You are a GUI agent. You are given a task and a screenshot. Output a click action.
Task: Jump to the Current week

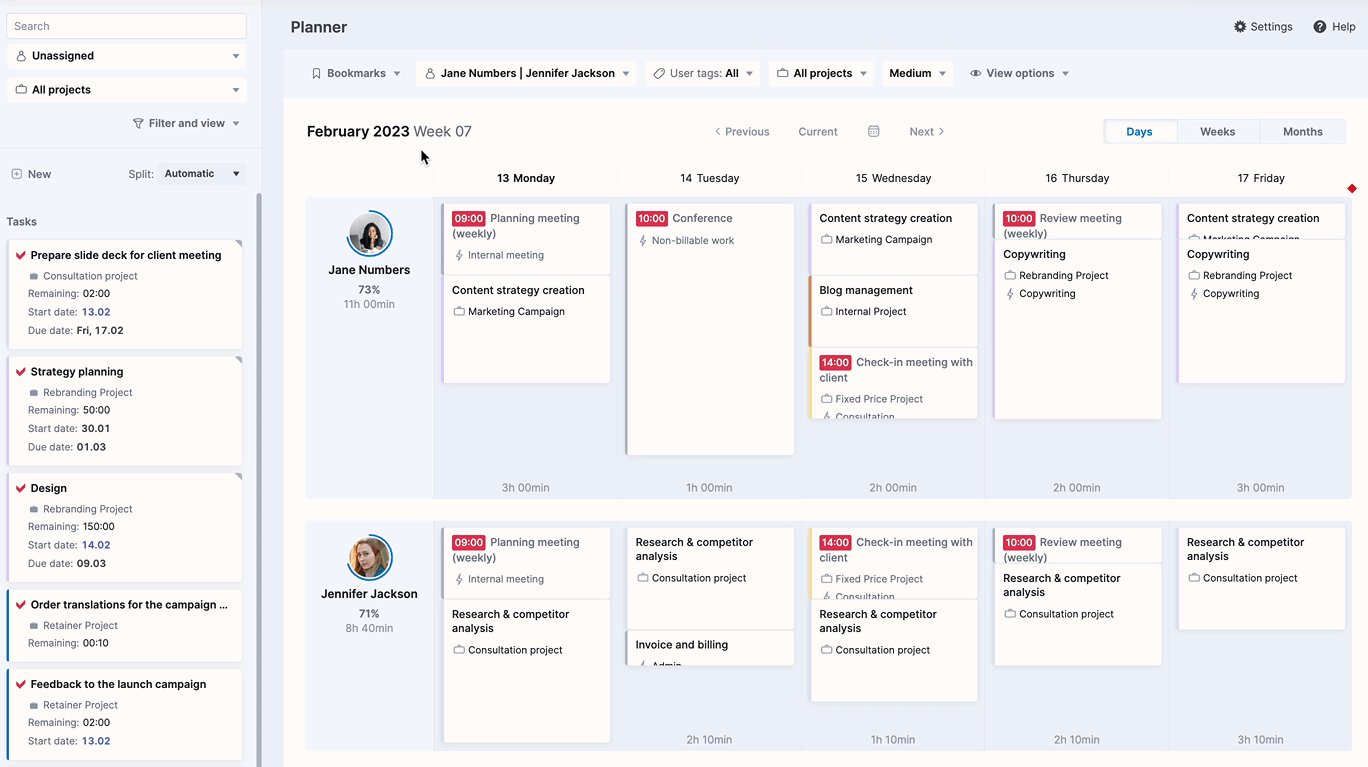[818, 131]
